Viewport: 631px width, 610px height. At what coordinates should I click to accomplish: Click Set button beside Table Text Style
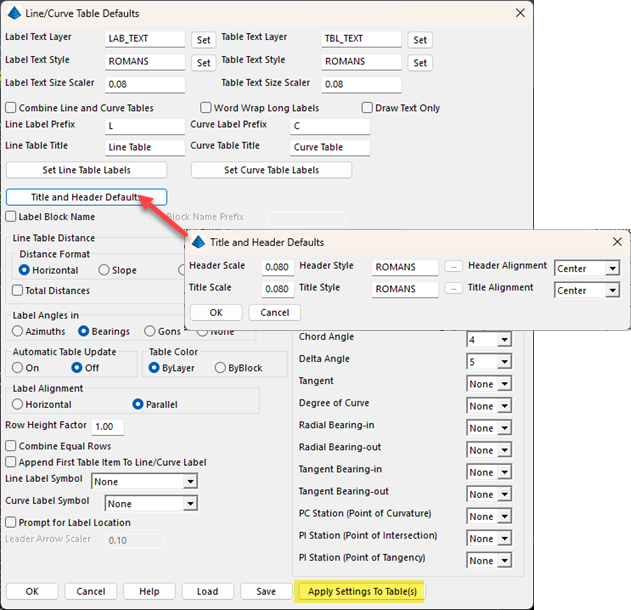[x=420, y=62]
